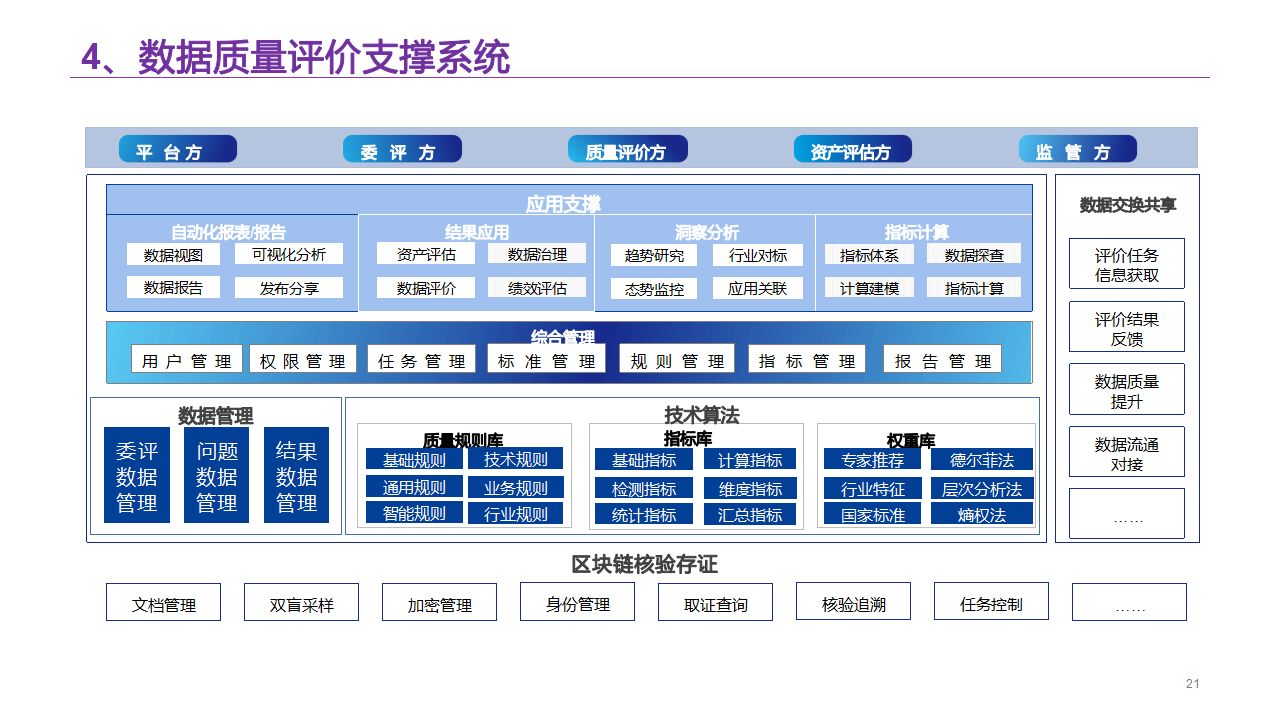Screen dimensions: 1280x720
Task: Click the 数据质量提升 box
Action: (1127, 390)
